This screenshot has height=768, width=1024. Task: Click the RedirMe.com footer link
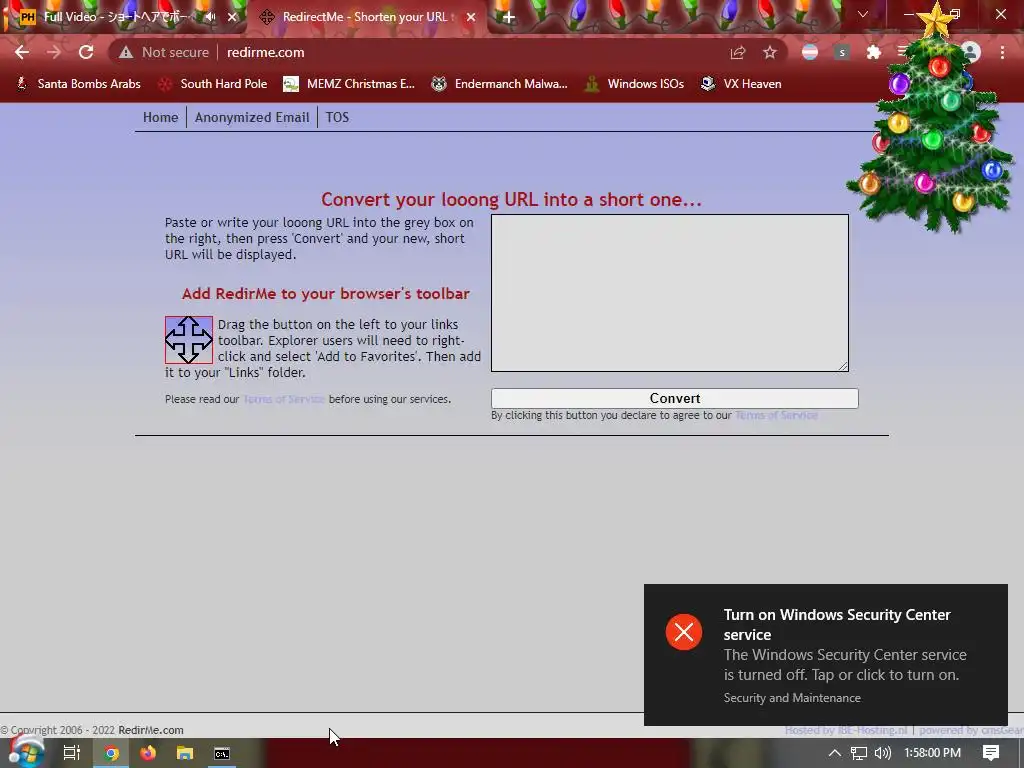pos(151,730)
